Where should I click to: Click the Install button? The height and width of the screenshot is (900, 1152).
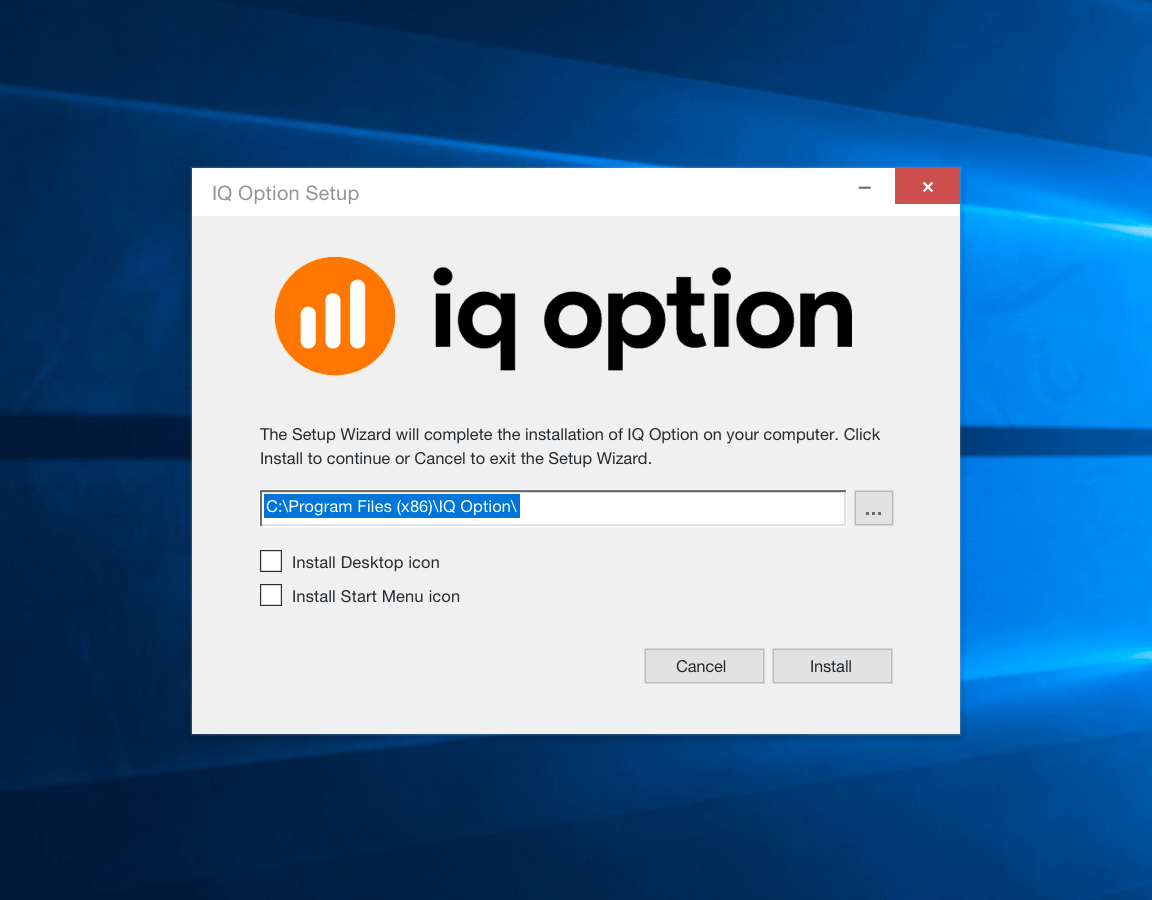tap(832, 666)
